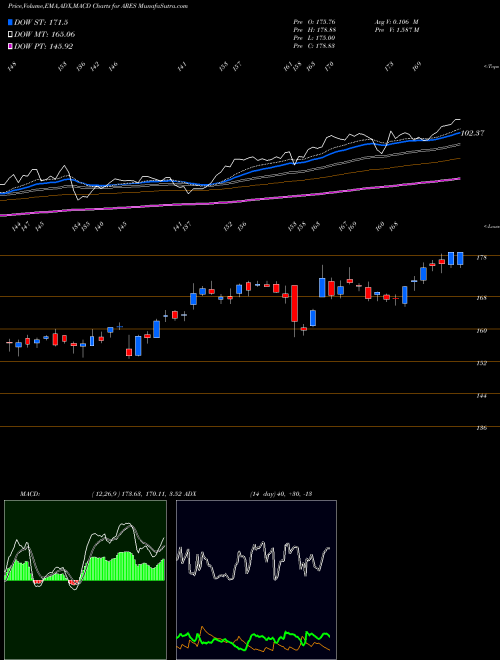Click the 173 tops label above EMA chart
Image resolution: width=500 pixels, height=660 pixels.
[x=389, y=66]
